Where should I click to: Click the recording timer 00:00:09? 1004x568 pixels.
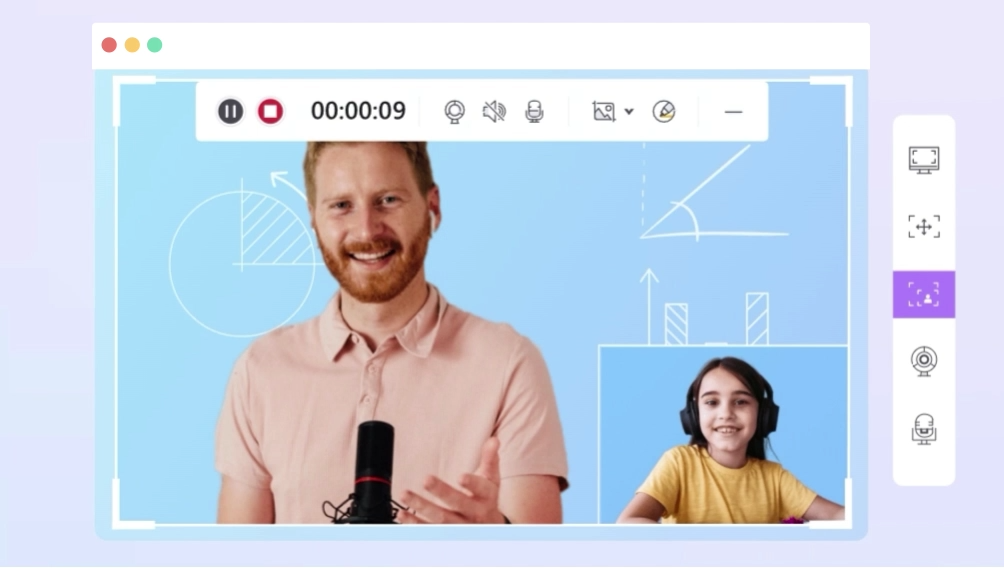point(358,111)
